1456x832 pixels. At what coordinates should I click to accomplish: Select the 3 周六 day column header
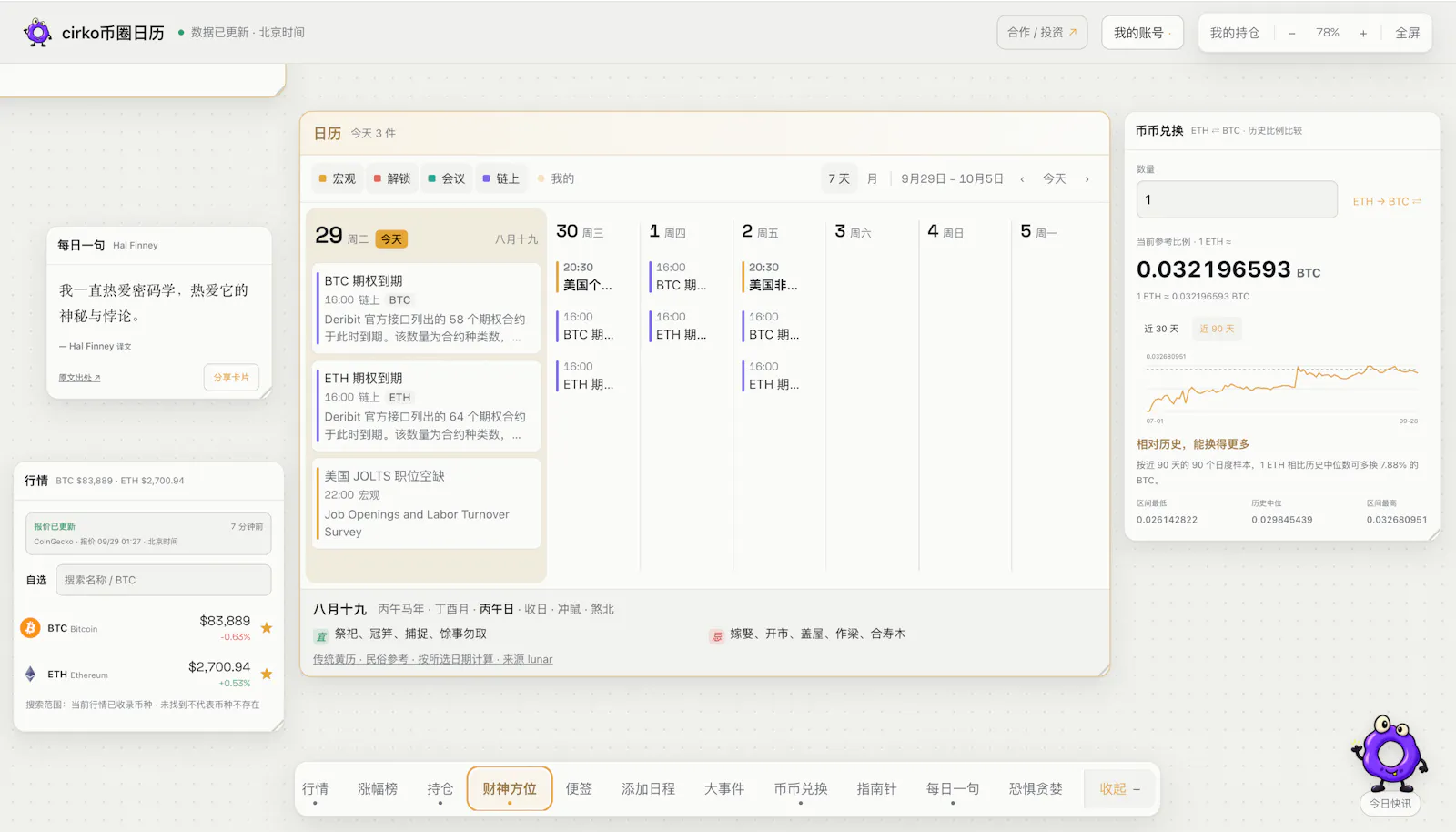(853, 232)
